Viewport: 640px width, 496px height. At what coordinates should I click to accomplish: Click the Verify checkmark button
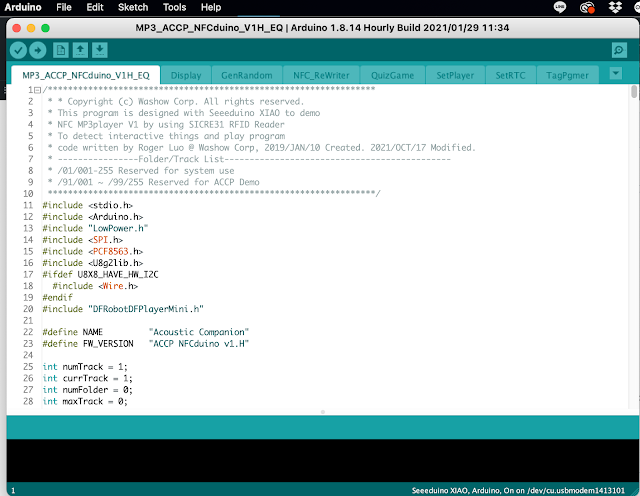[18, 50]
